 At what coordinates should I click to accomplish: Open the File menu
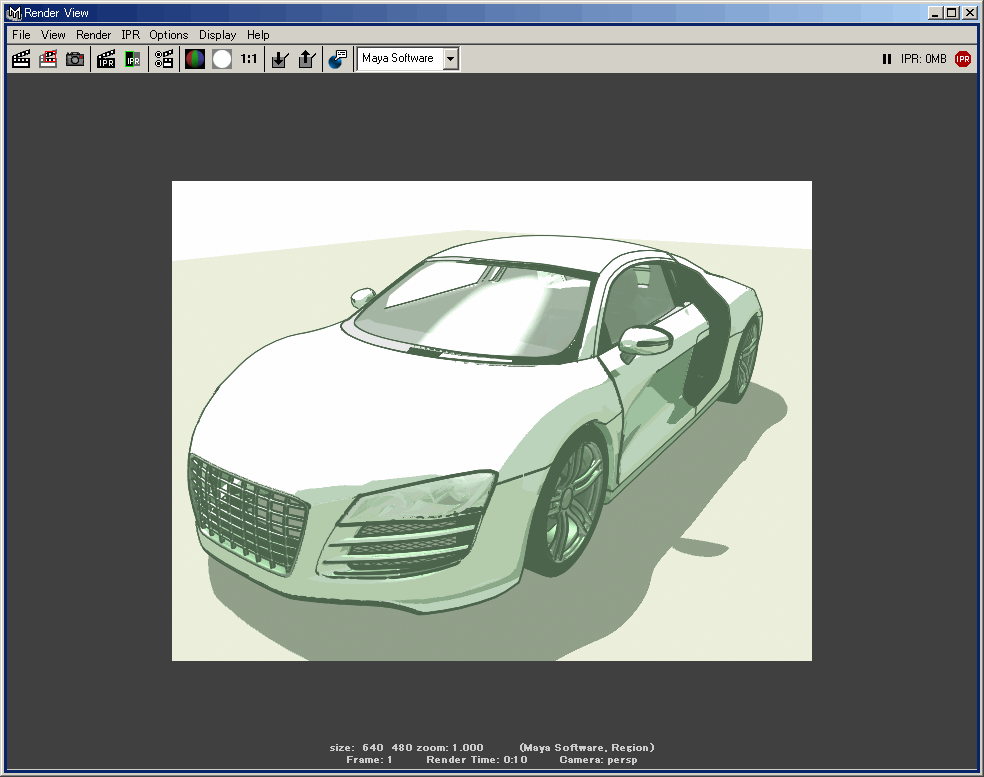pos(21,35)
